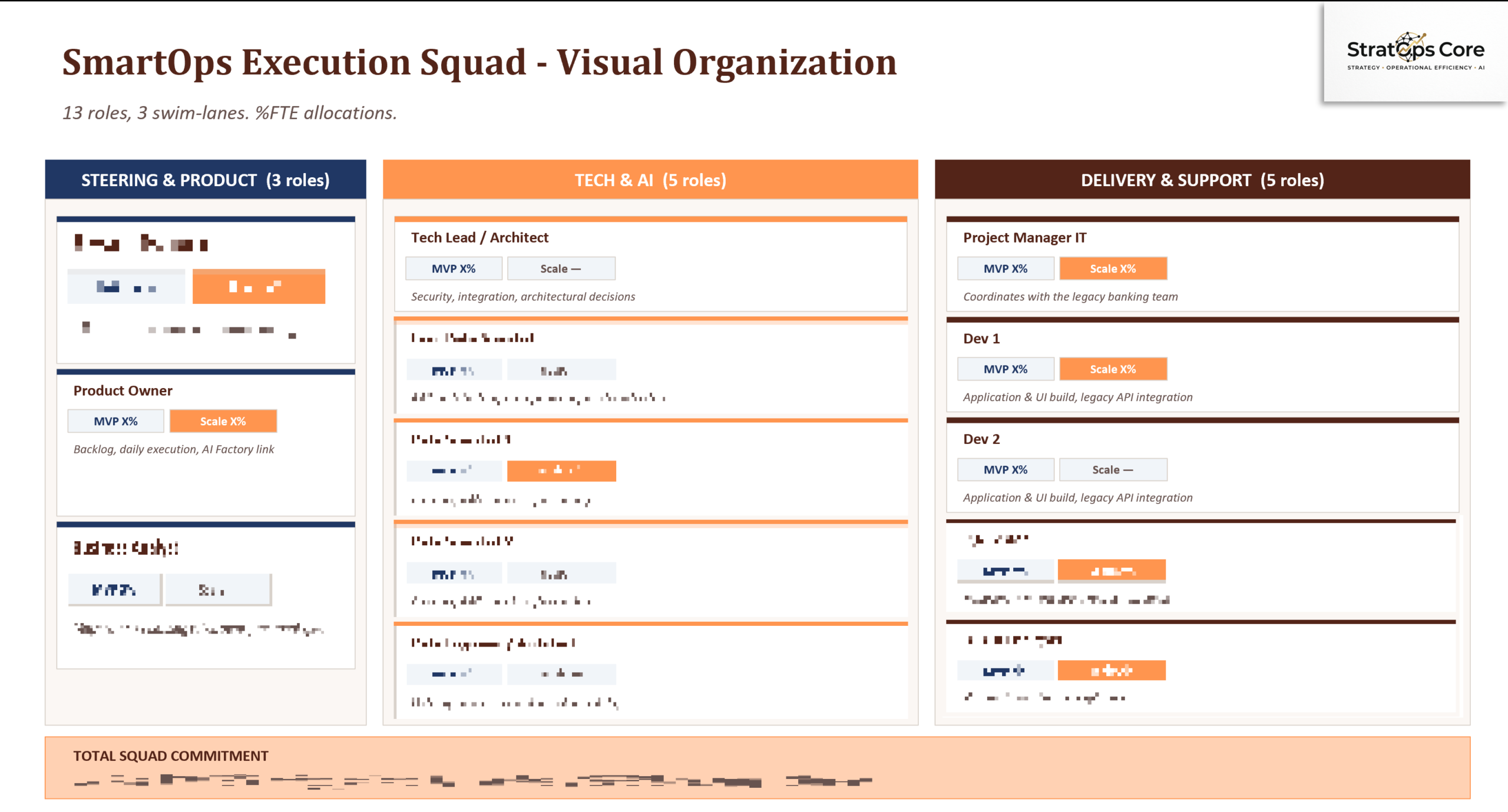Select the DELIVERY & SUPPORT header
The image size is (1508, 812).
[x=1202, y=180]
